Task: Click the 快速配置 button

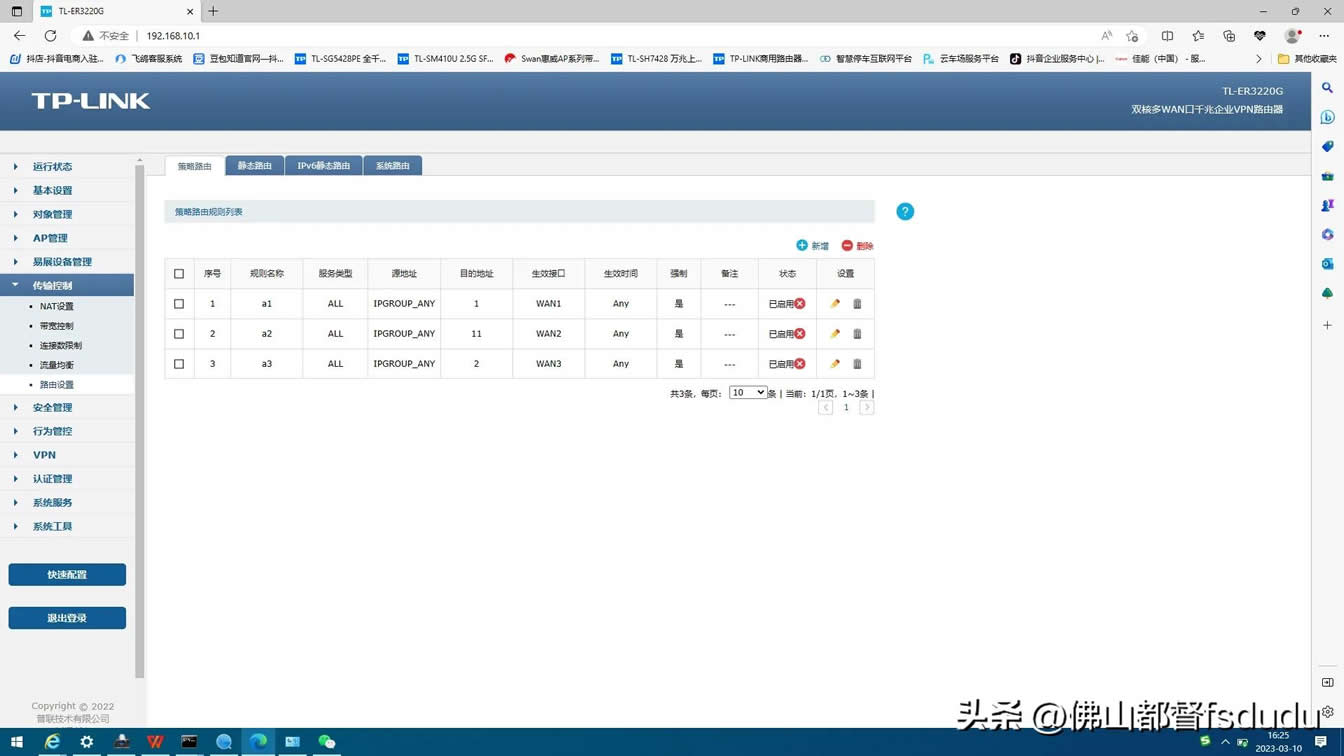Action: [x=67, y=575]
